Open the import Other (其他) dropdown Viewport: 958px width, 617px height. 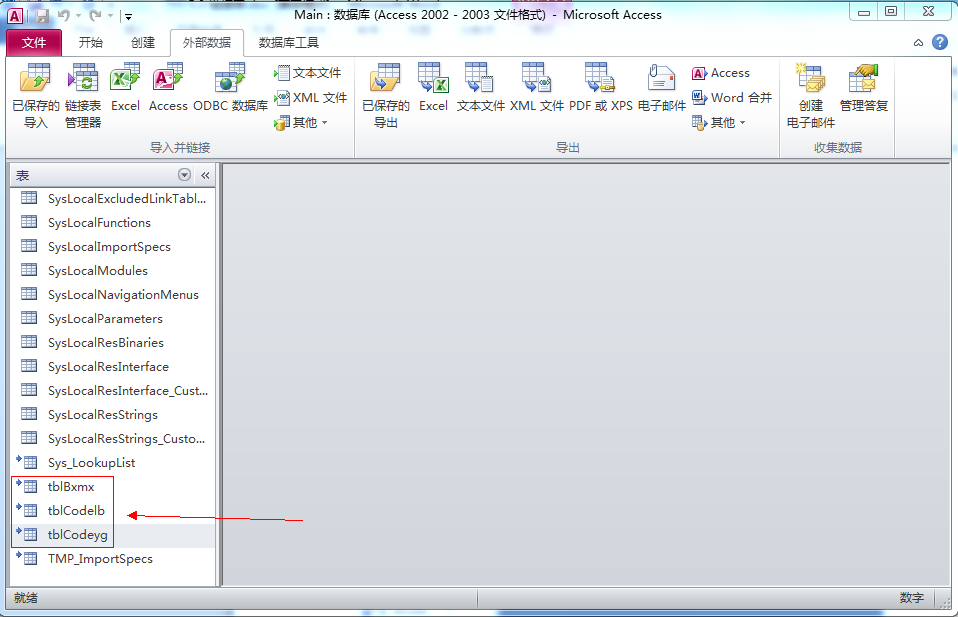click(x=301, y=123)
